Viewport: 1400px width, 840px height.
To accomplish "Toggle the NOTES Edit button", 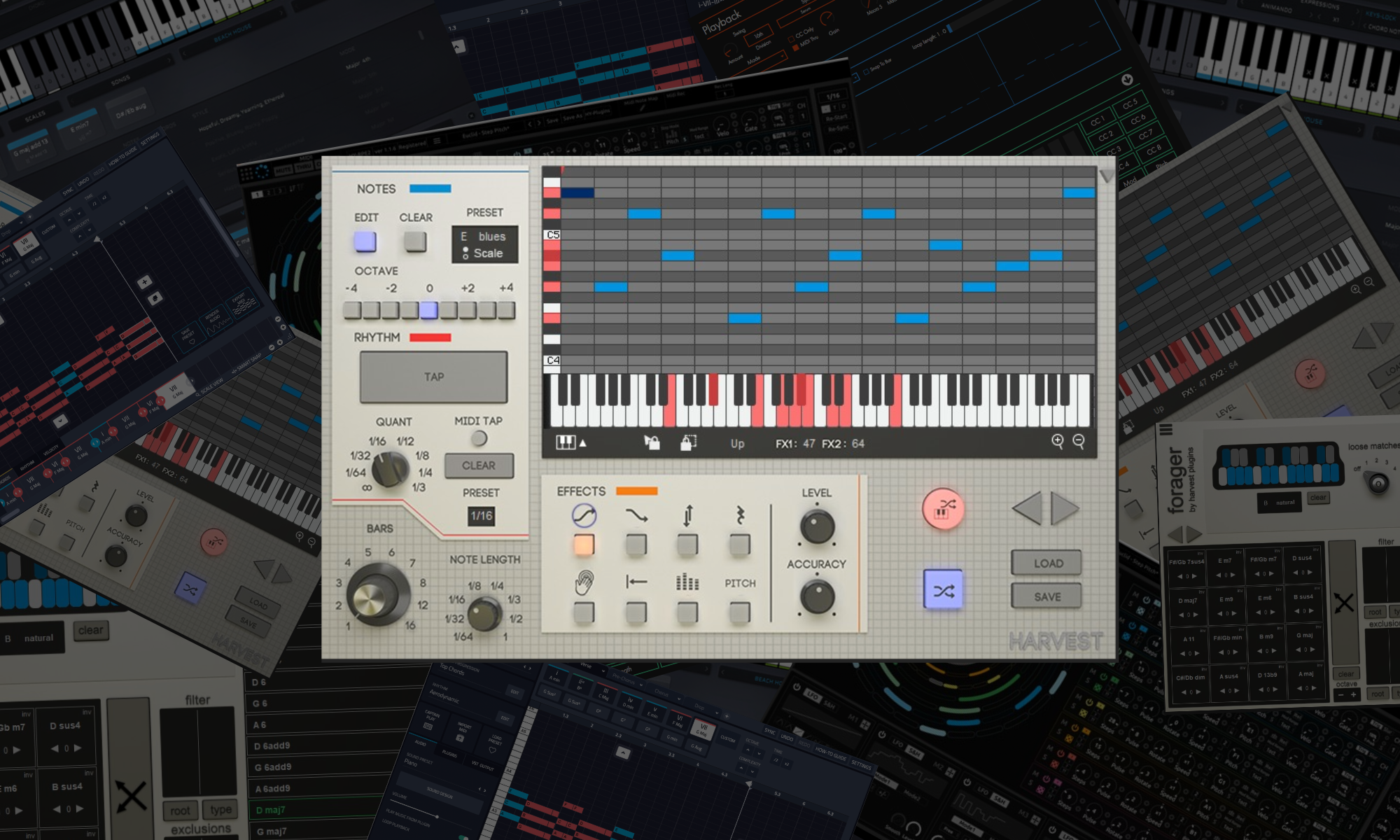I will (365, 241).
